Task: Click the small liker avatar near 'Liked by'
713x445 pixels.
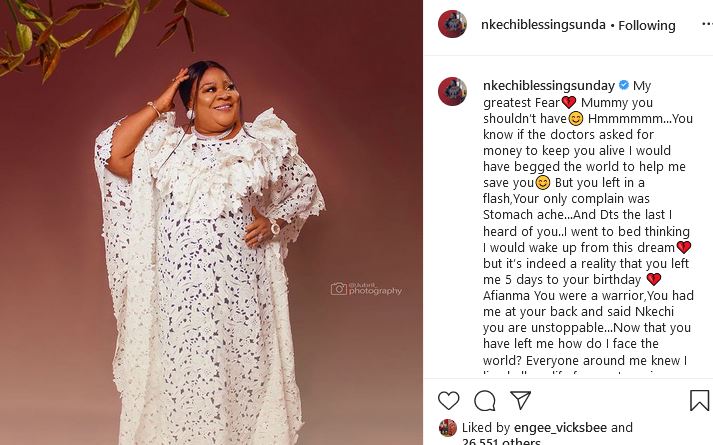Action: (x=447, y=428)
